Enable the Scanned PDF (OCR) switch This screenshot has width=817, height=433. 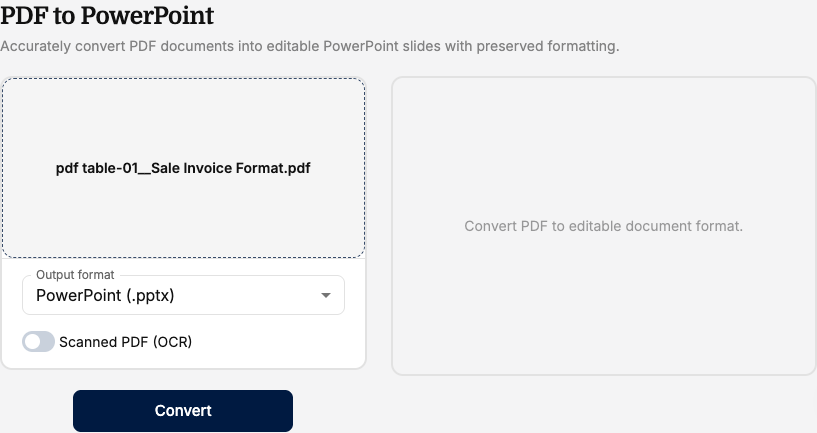[x=38, y=342]
